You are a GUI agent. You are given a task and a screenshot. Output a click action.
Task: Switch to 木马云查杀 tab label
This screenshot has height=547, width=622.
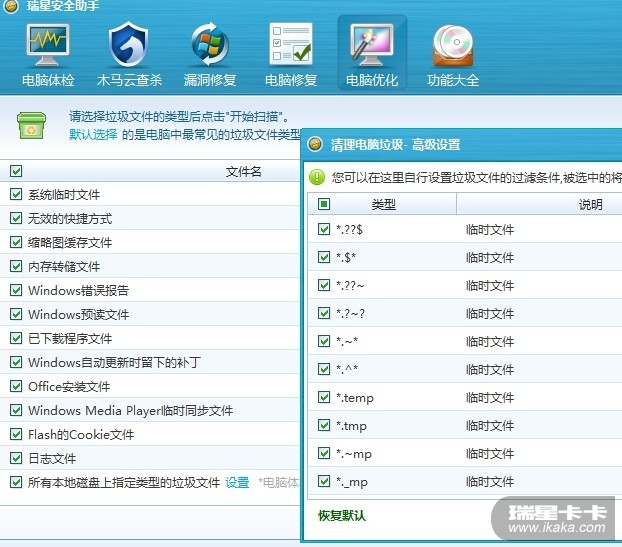pos(129,80)
